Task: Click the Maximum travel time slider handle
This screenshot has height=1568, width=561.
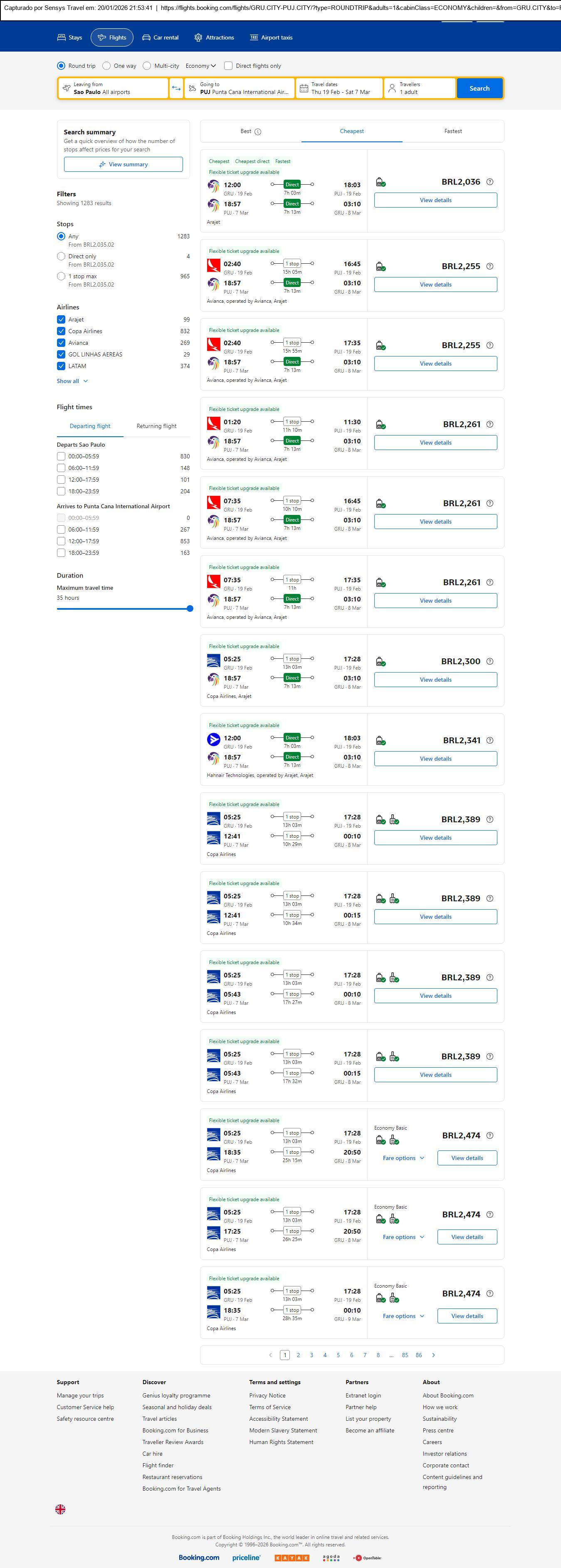Action: click(190, 608)
